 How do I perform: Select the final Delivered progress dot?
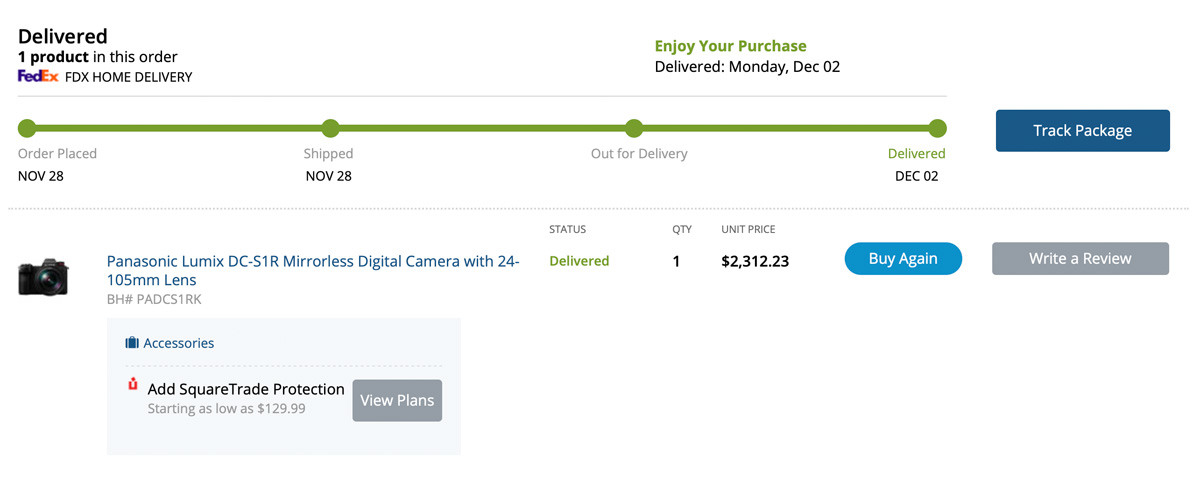click(x=937, y=128)
